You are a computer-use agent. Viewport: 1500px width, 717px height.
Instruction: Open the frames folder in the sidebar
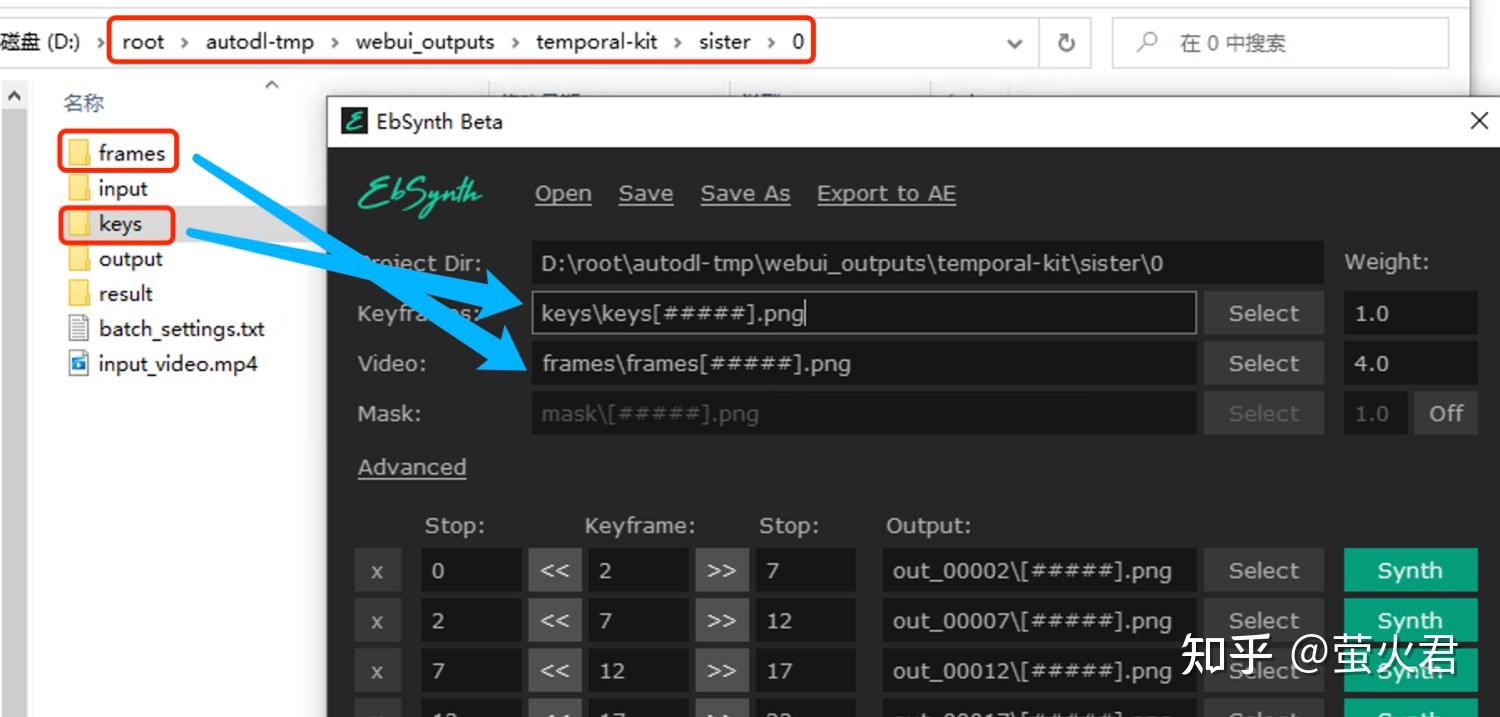click(x=133, y=153)
